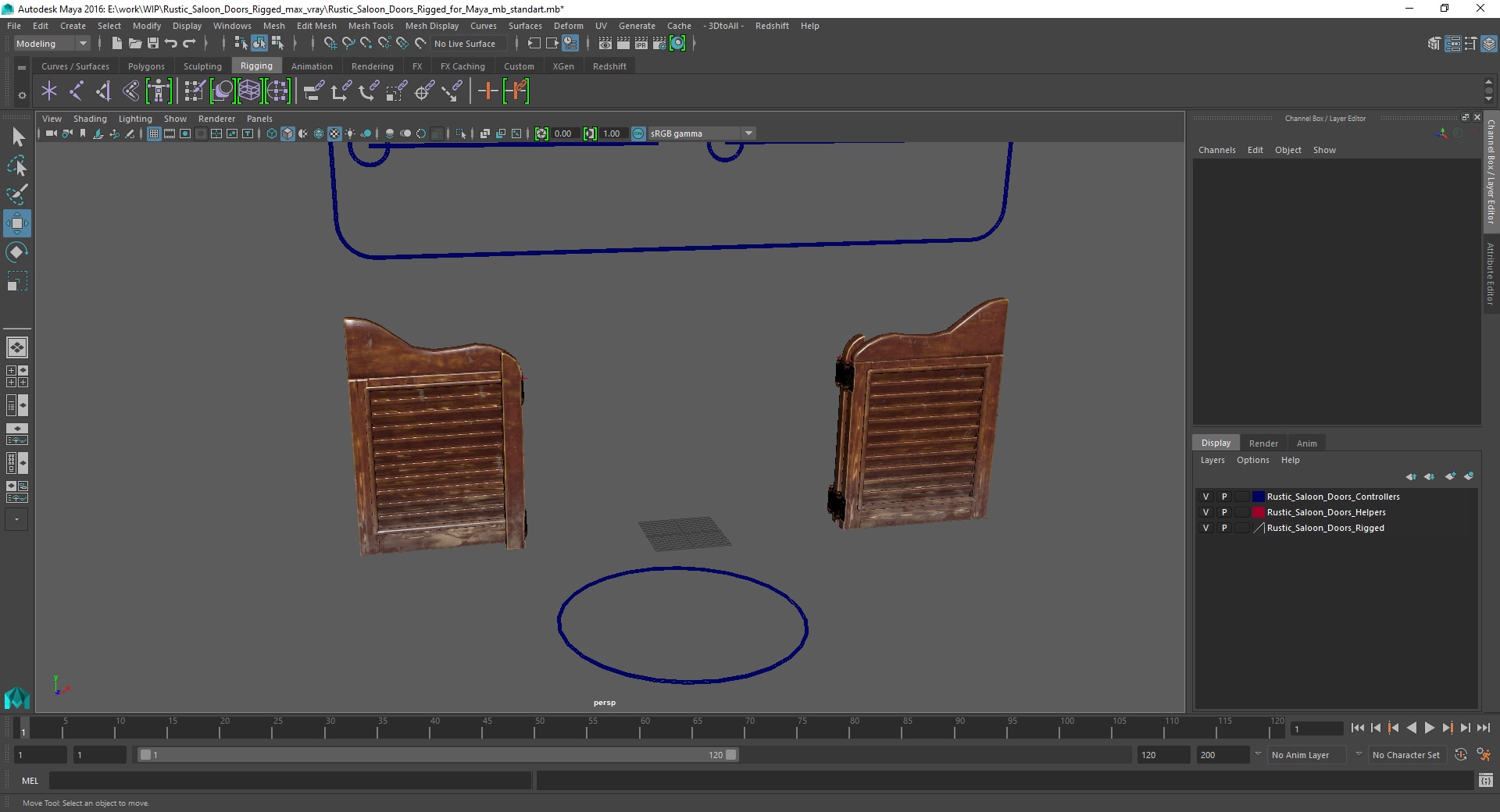Toggle auto keyframe button
Screen dimensions: 1500x812
click(x=1460, y=755)
